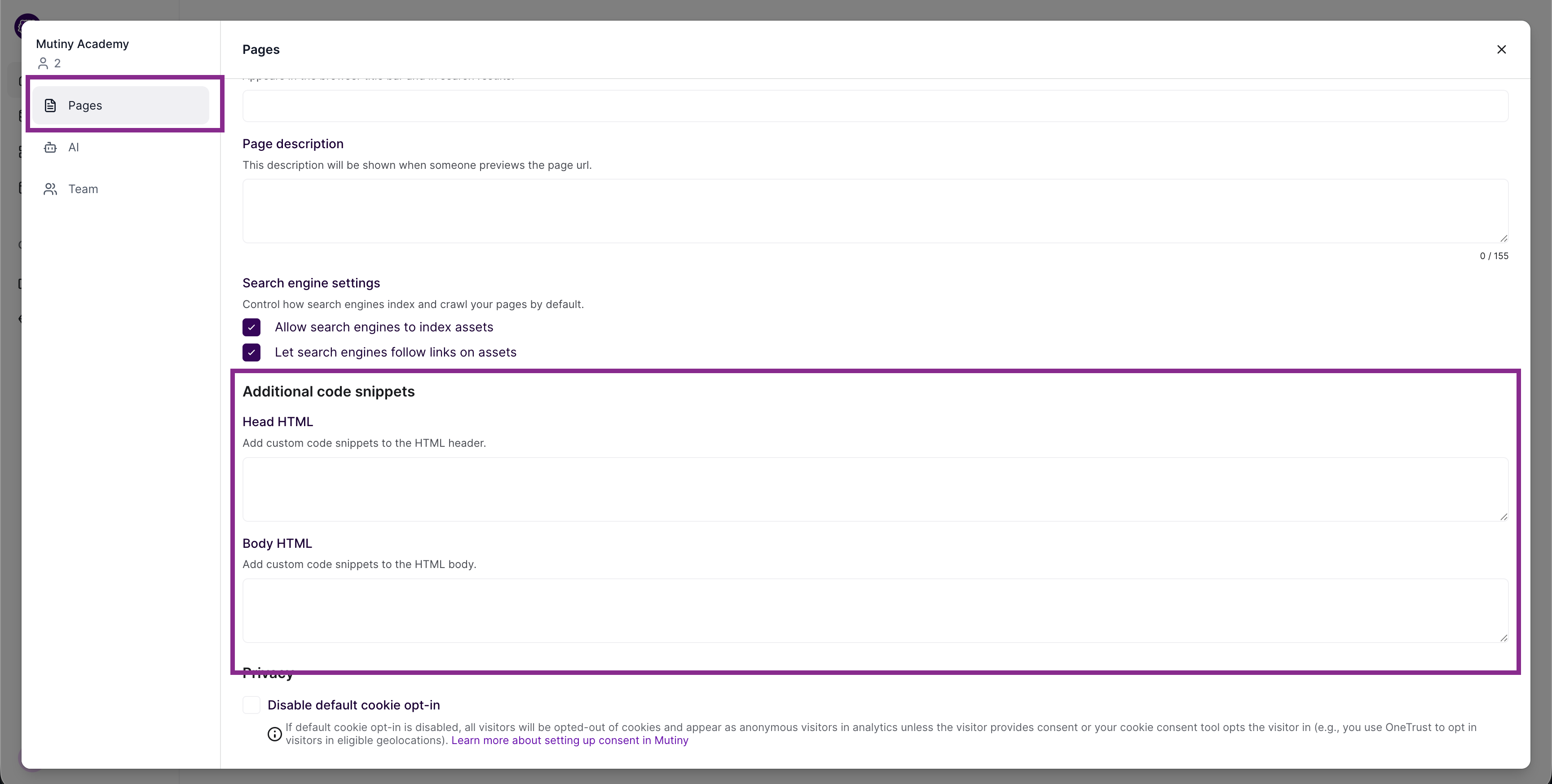Click the info icon in the Privacy section

(x=274, y=734)
